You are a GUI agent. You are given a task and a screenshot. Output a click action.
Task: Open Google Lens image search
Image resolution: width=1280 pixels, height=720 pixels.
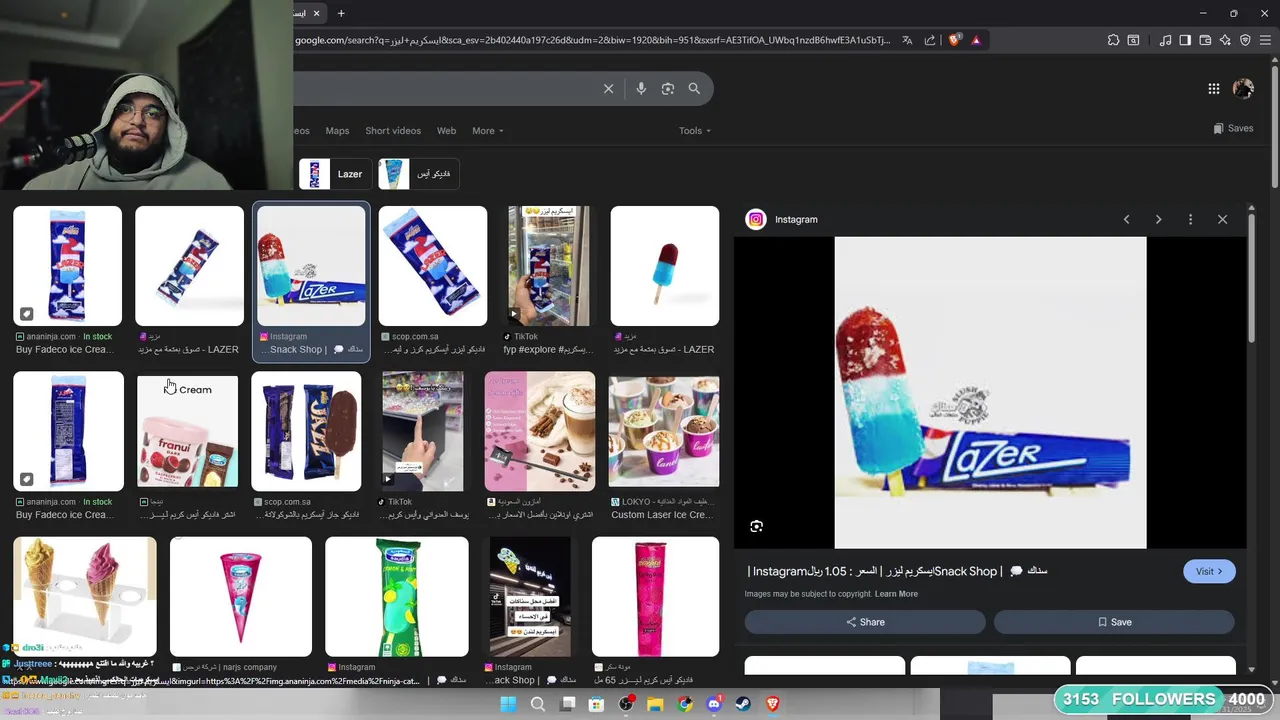(668, 89)
